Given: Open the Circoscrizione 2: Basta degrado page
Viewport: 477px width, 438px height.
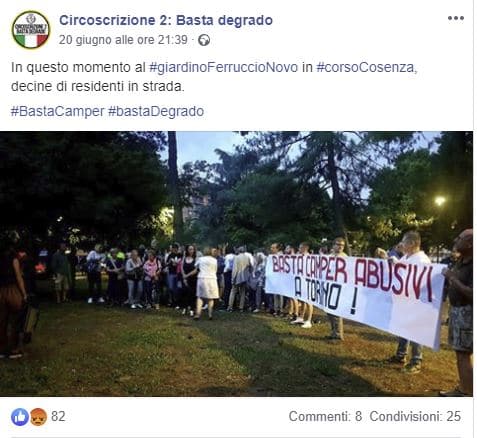Looking at the screenshot, I should 166,20.
